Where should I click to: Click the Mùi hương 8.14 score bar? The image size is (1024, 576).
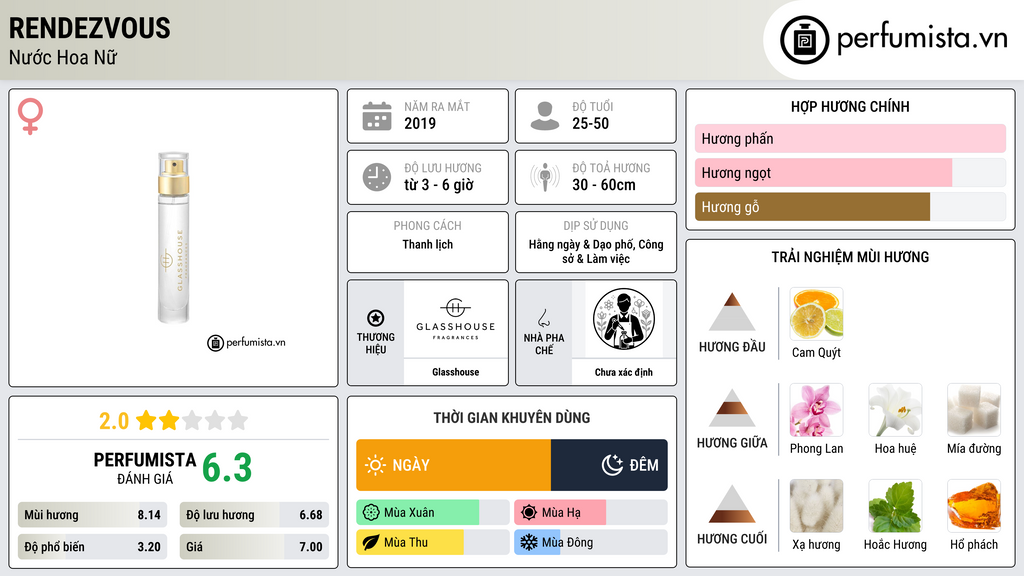[x=92, y=515]
